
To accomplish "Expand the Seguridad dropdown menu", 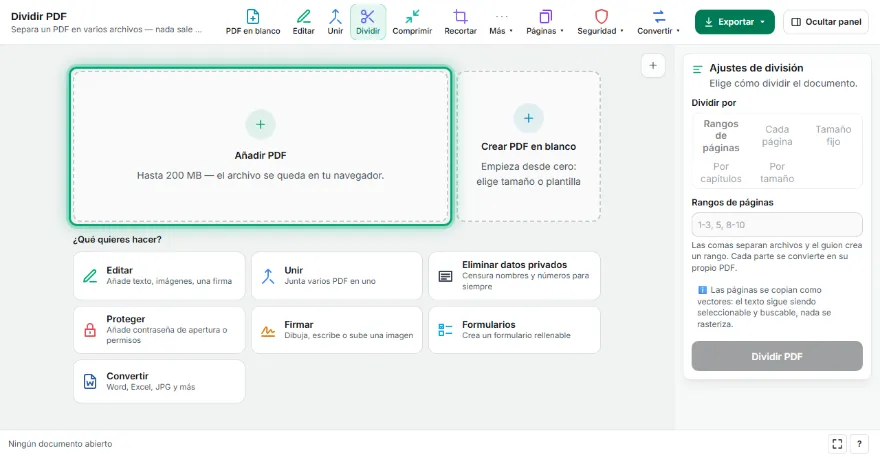I will pyautogui.click(x=600, y=22).
